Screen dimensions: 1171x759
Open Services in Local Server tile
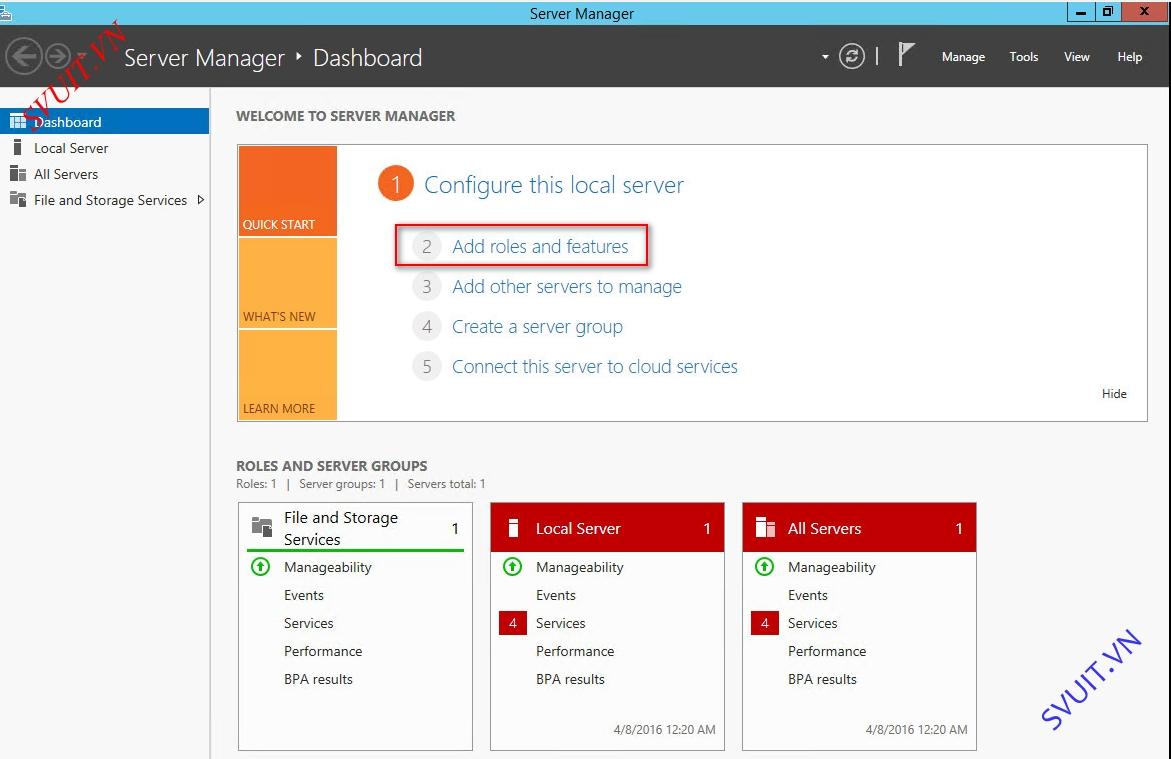[561, 623]
